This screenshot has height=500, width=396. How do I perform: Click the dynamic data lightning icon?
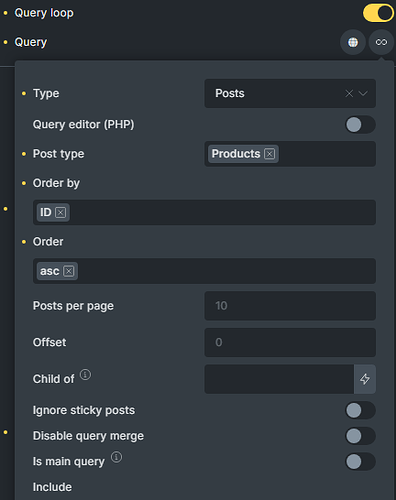pyautogui.click(x=365, y=379)
